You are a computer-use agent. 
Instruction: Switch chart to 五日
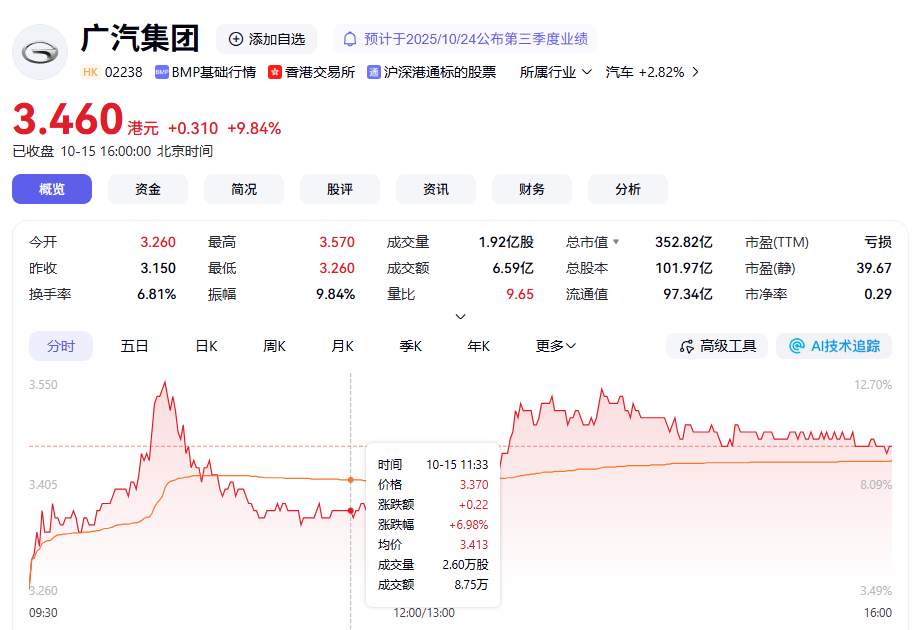(x=134, y=346)
